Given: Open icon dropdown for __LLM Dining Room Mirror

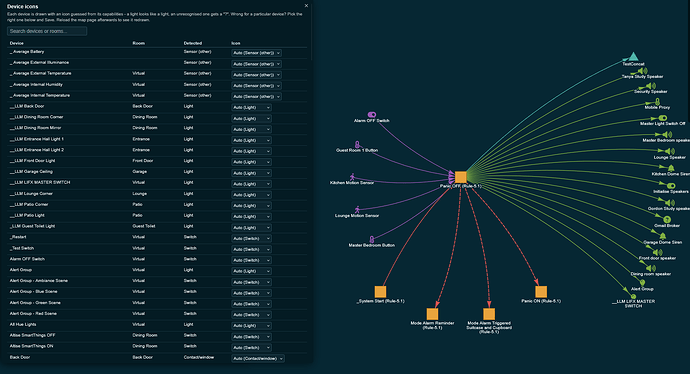Looking at the screenshot, I should pyautogui.click(x=251, y=129).
